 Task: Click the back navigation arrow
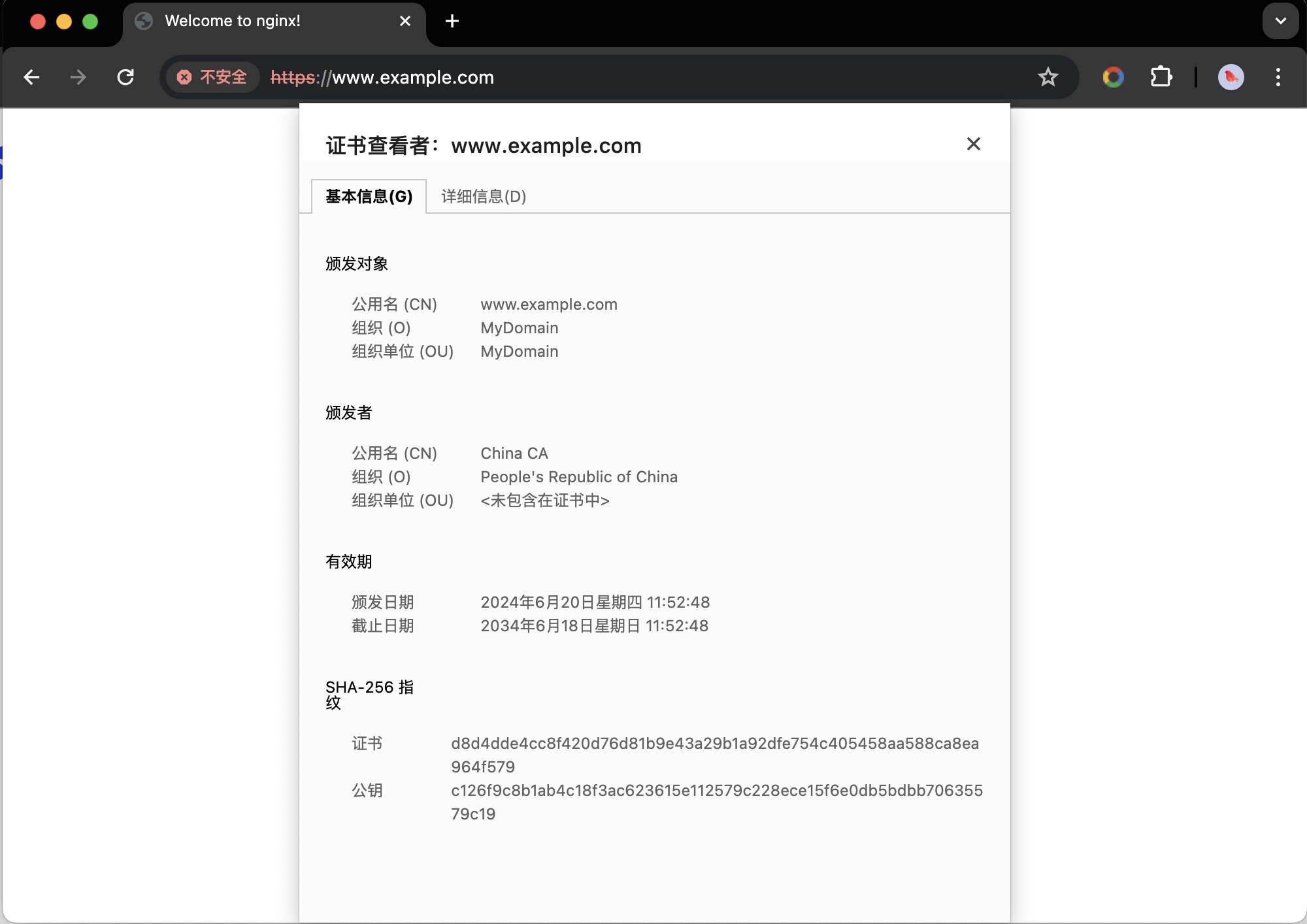click(x=31, y=77)
